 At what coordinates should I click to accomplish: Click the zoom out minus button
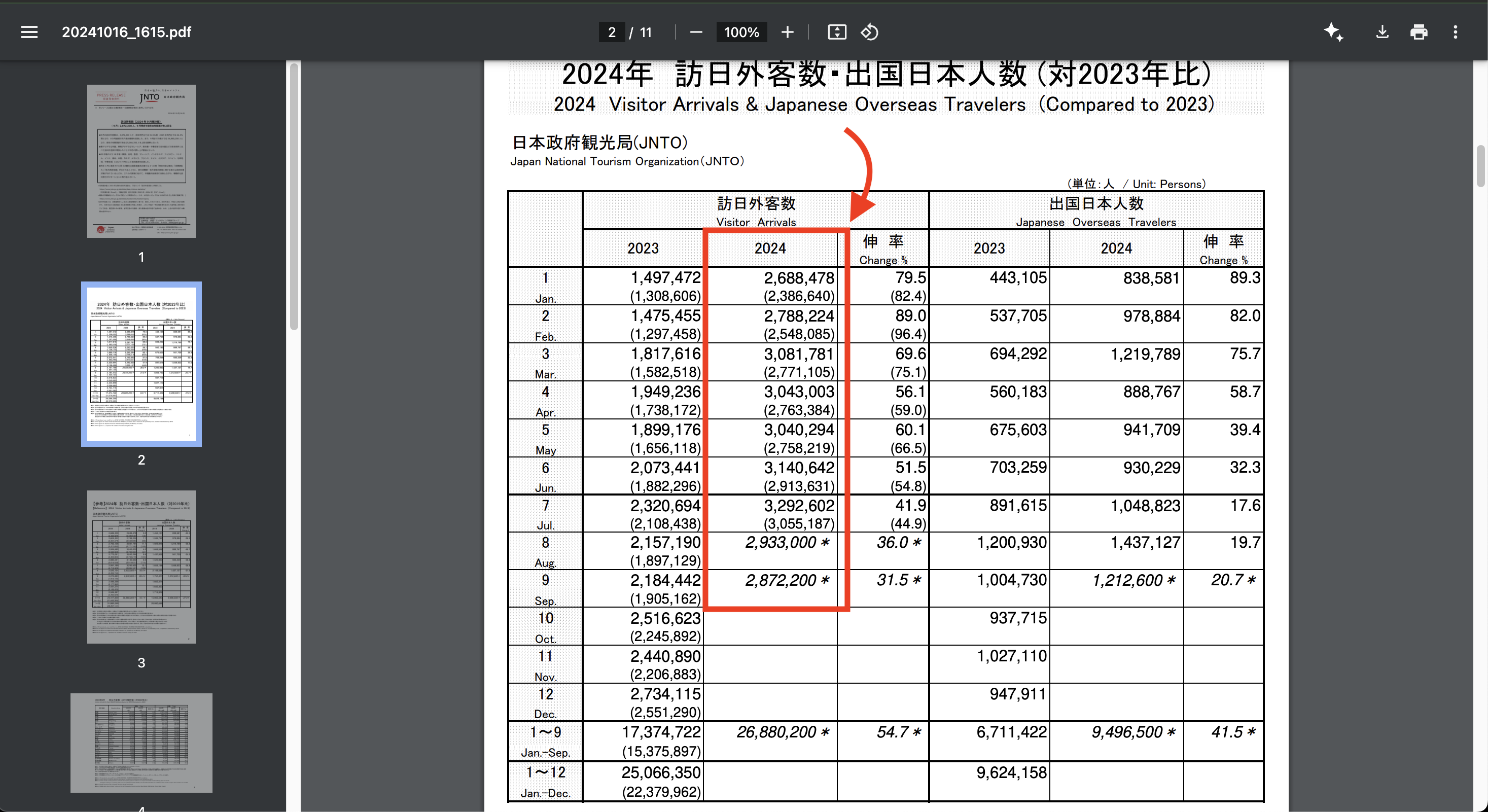[696, 32]
